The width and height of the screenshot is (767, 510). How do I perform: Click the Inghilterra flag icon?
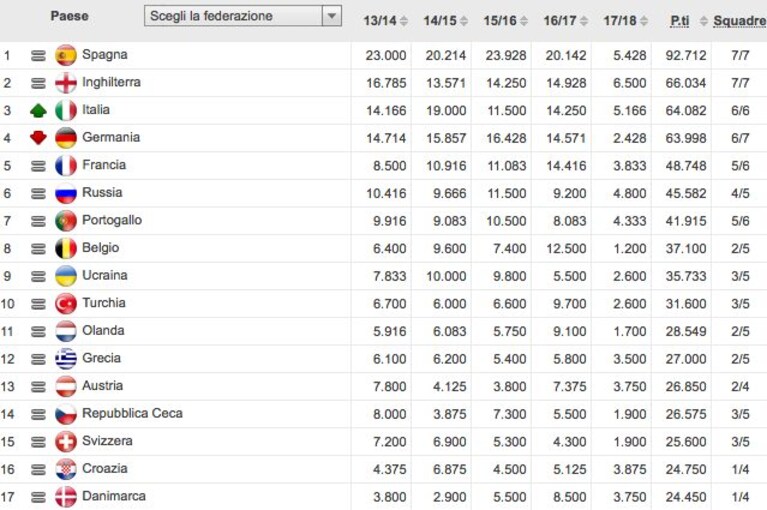tap(66, 83)
